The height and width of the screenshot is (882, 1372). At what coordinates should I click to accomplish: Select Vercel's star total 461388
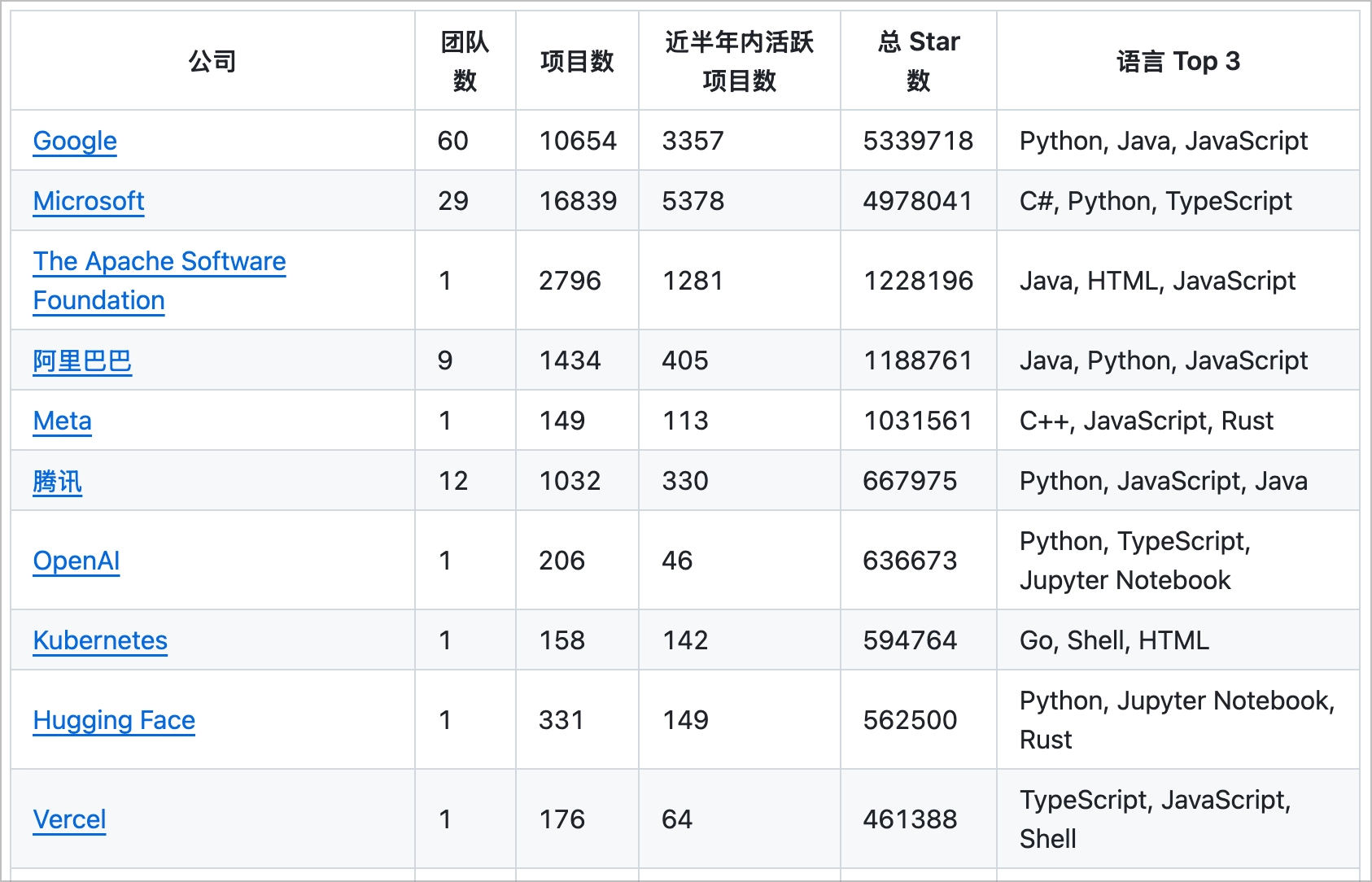click(911, 819)
